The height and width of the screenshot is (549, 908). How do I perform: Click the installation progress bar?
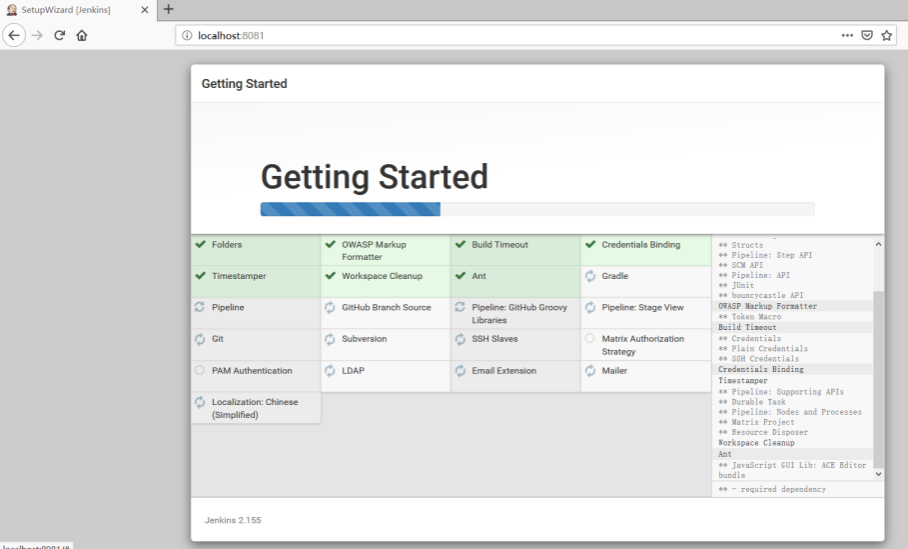click(537, 209)
